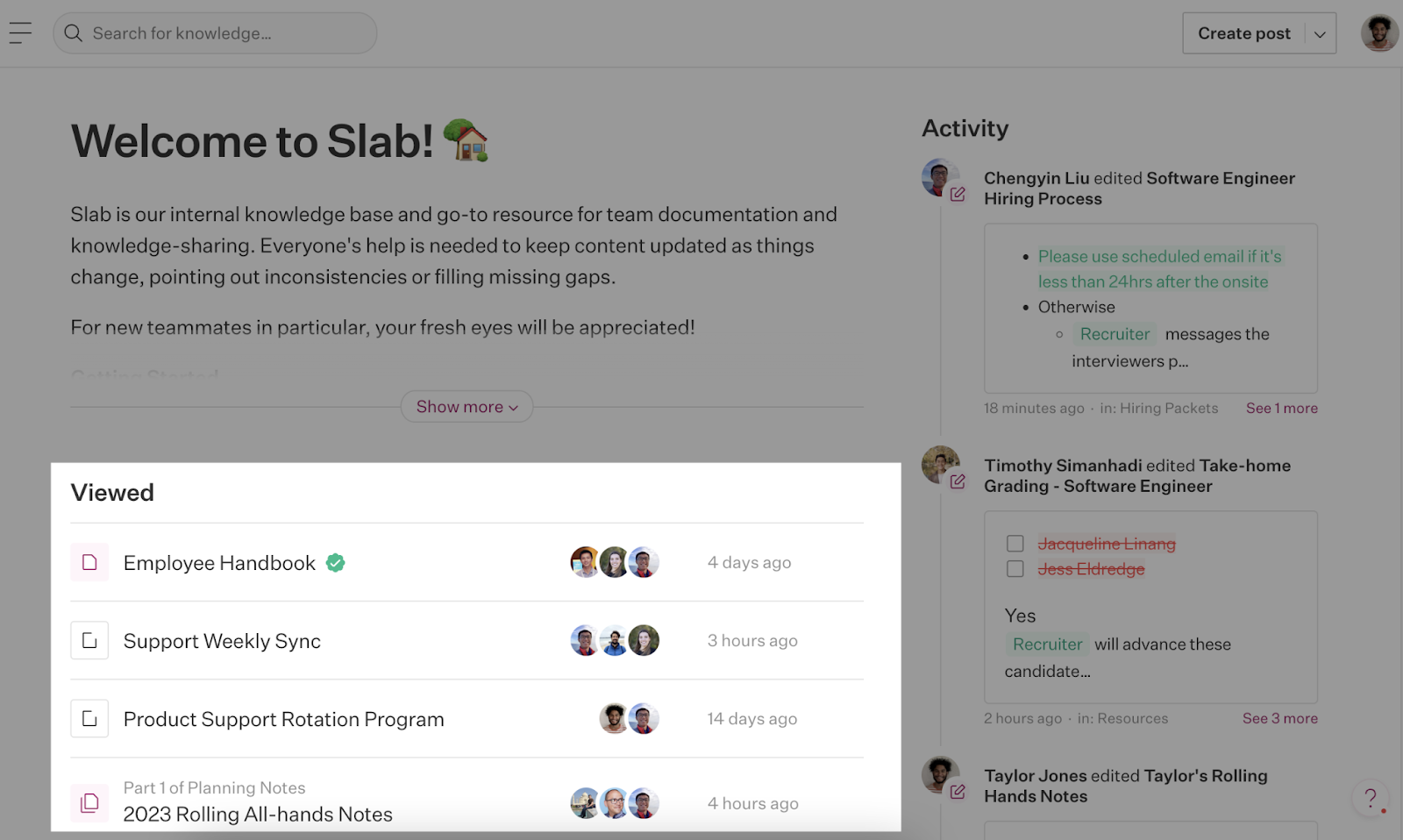1403x840 pixels.
Task: Click the 2023 Rolling All-hands Notes icon
Action: click(89, 802)
